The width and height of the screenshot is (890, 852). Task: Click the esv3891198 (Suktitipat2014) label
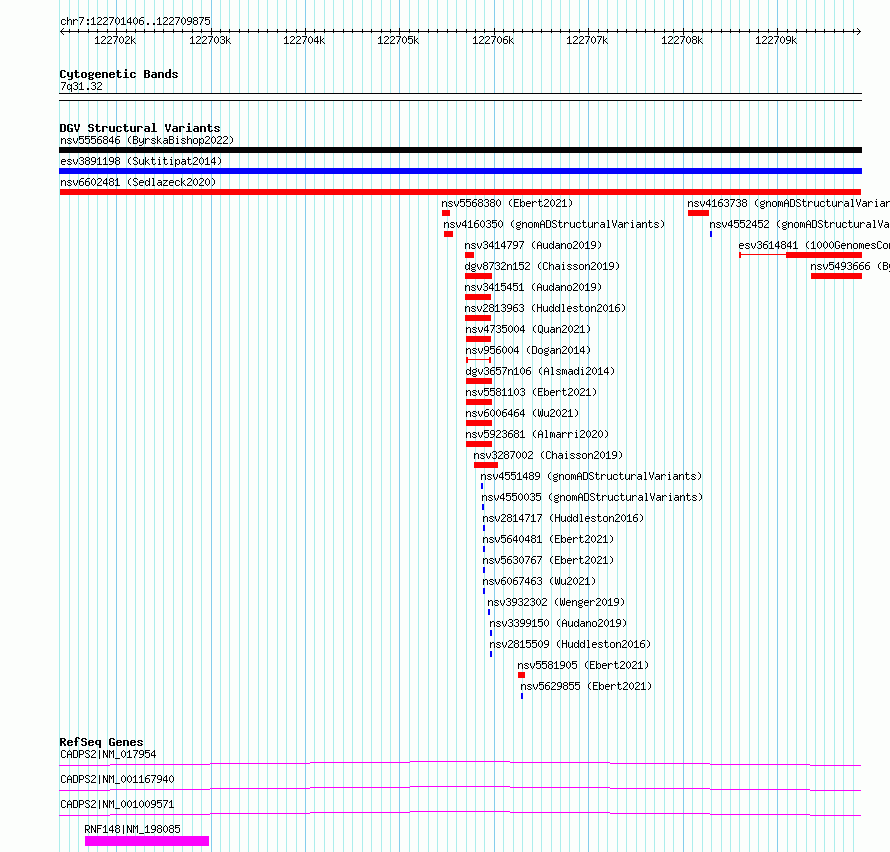pyautogui.click(x=141, y=161)
